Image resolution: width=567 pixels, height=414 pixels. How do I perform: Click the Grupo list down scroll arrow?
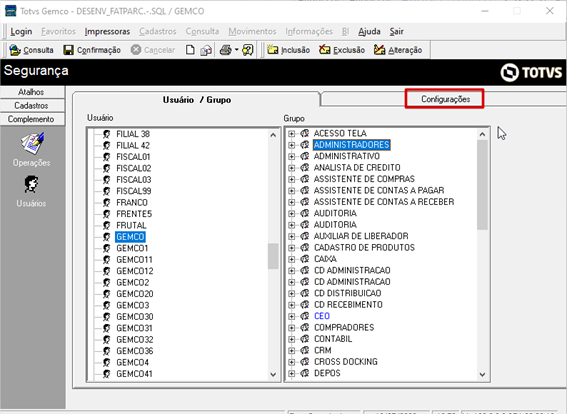point(482,375)
